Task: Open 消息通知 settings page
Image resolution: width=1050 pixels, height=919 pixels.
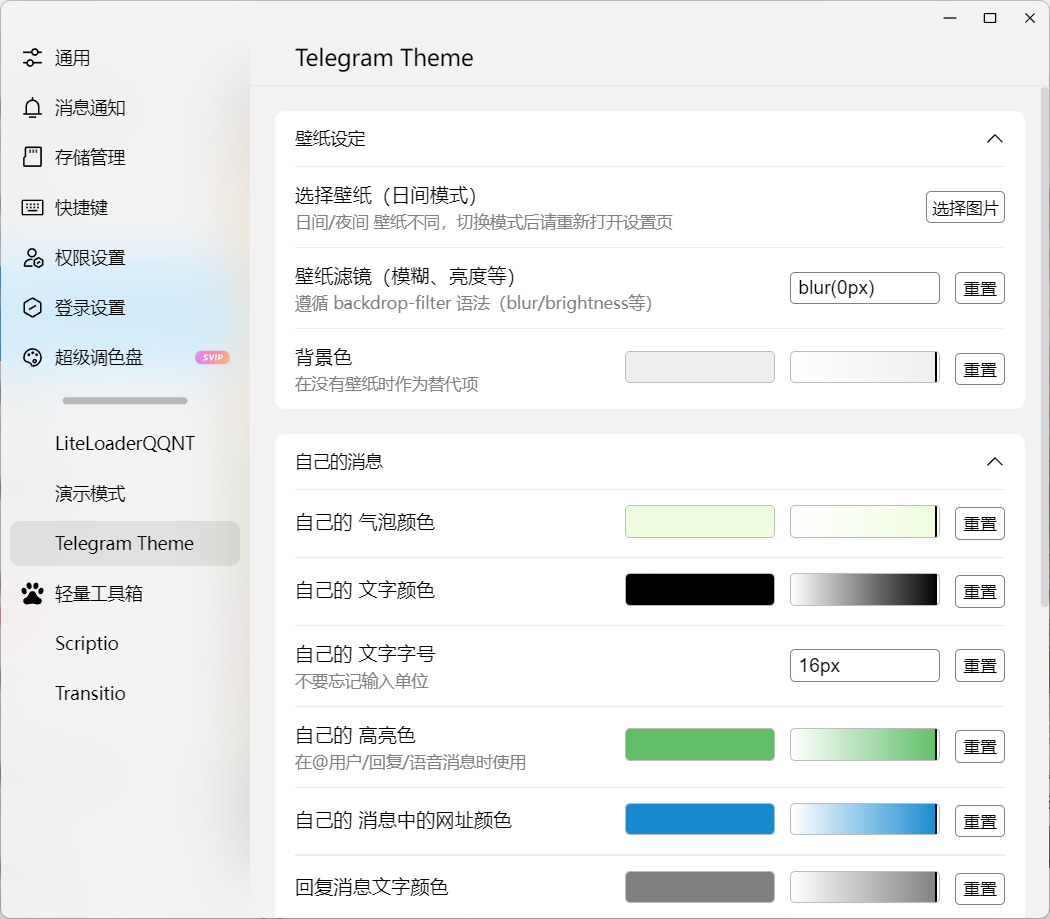Action: tap(125, 108)
